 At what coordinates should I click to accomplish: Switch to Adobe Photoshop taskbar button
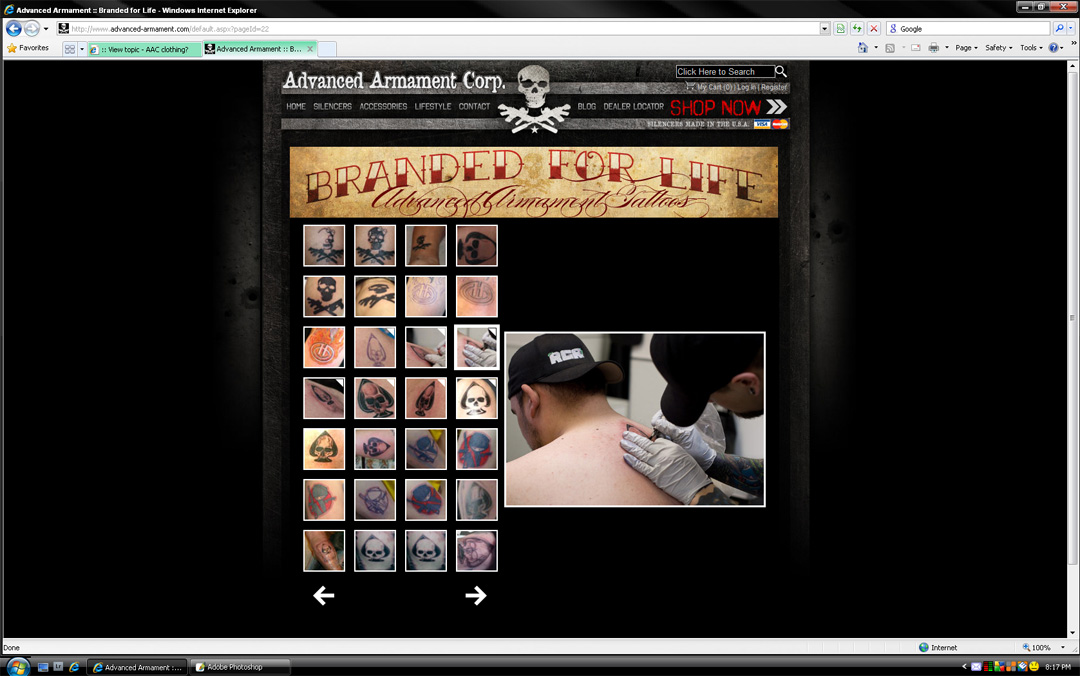239,667
